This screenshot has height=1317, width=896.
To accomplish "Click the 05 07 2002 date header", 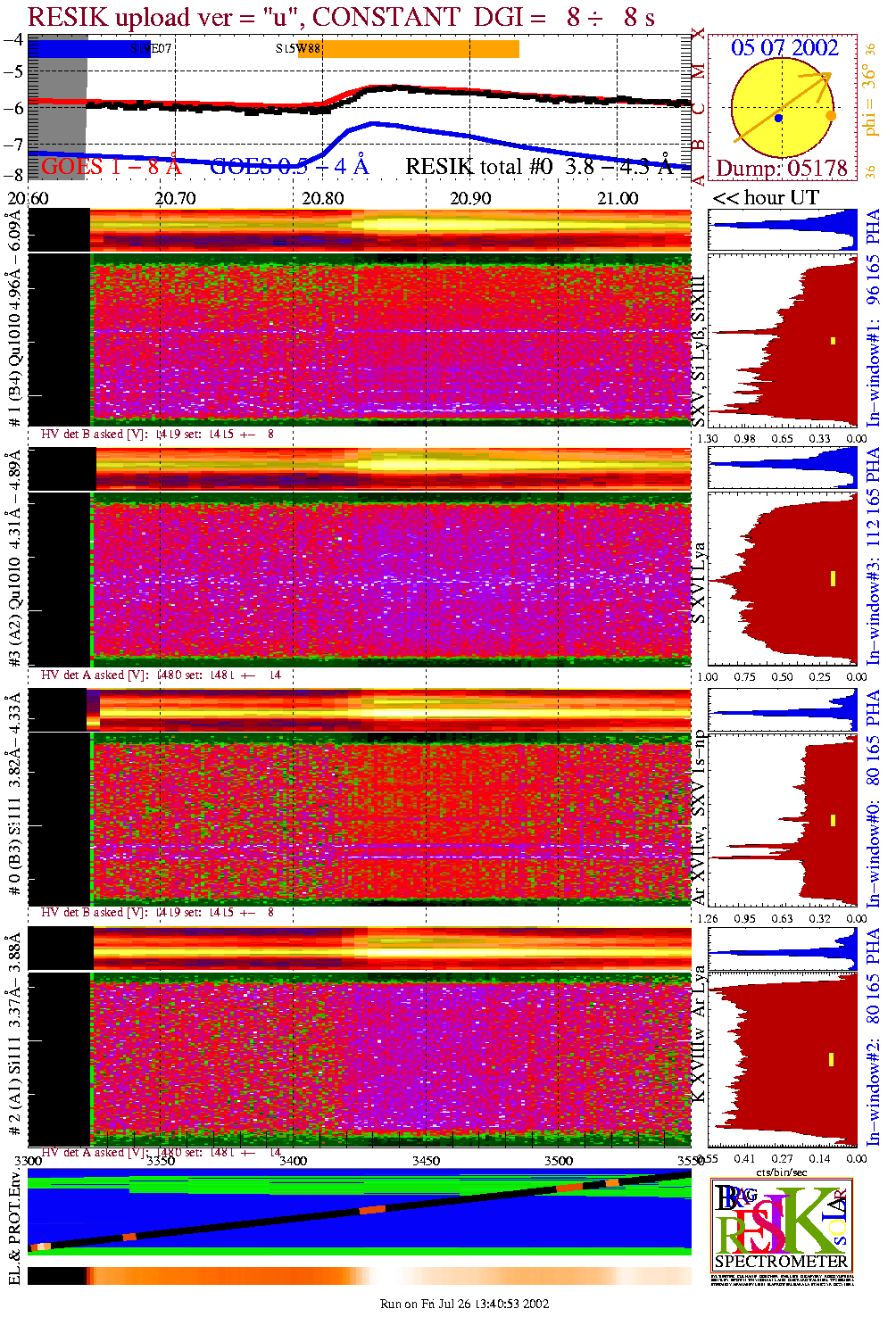I will (x=784, y=48).
